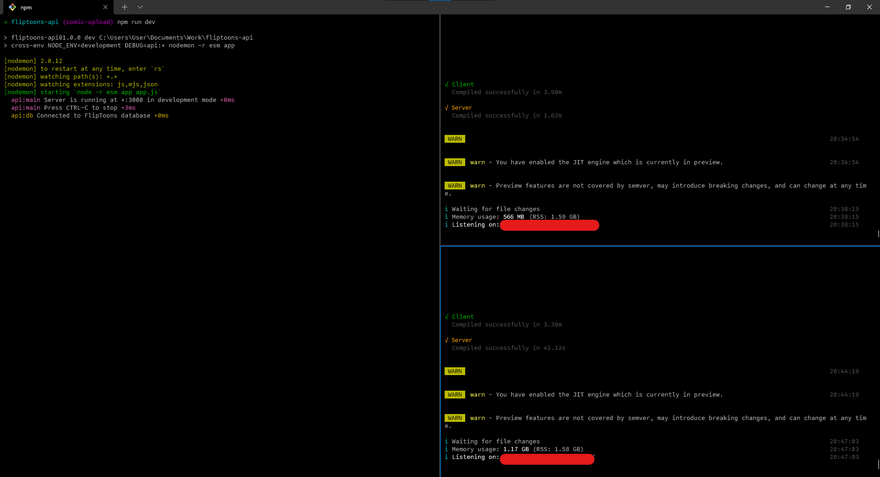This screenshot has width=880, height=477.
Task: Click the redacted Listening URL in bottom-right pane
Action: [x=547, y=458]
